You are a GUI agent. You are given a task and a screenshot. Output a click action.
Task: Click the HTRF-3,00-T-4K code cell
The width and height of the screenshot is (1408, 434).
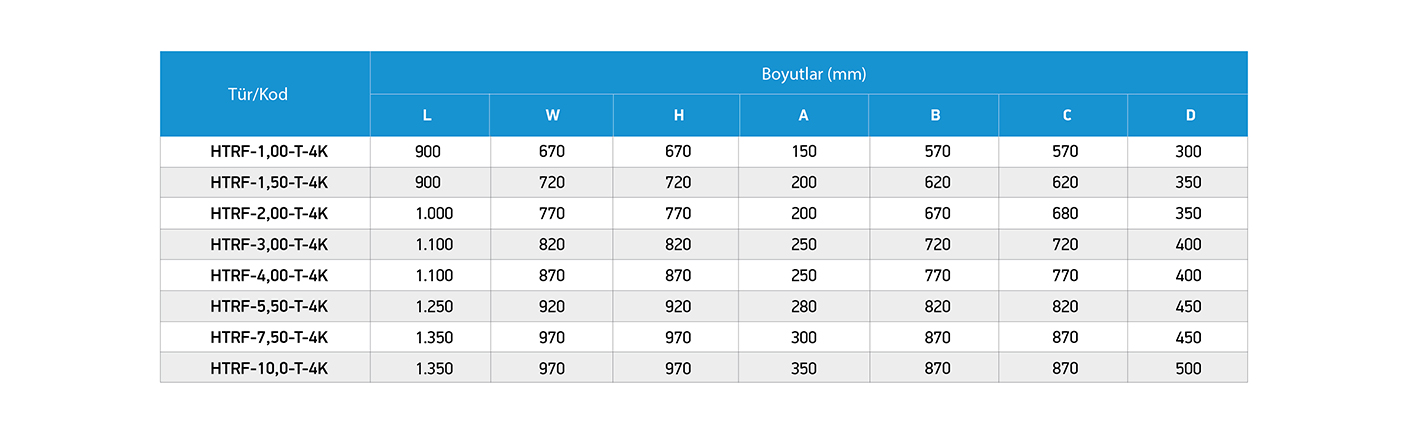pyautogui.click(x=265, y=244)
